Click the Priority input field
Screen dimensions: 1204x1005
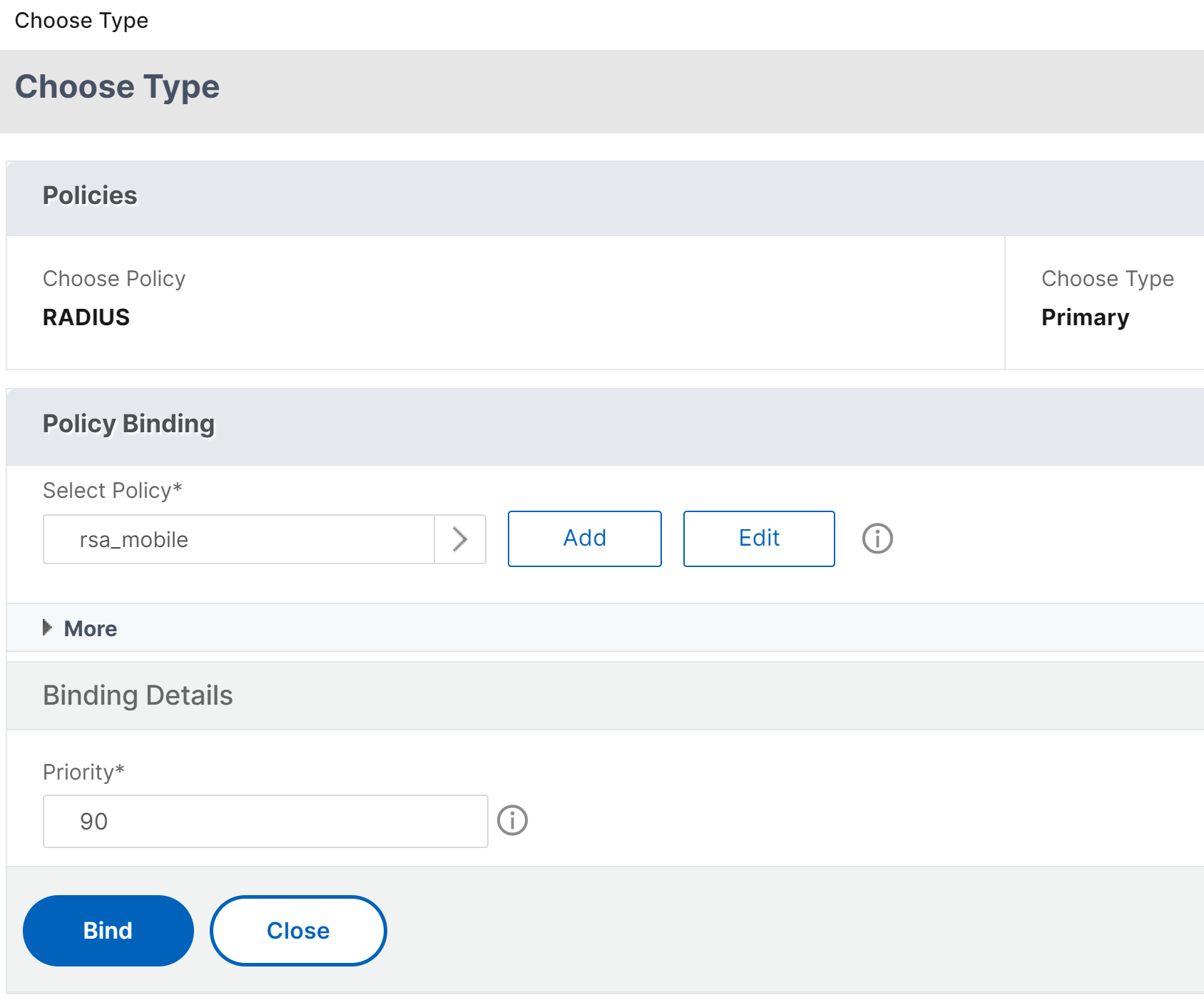[265, 821]
